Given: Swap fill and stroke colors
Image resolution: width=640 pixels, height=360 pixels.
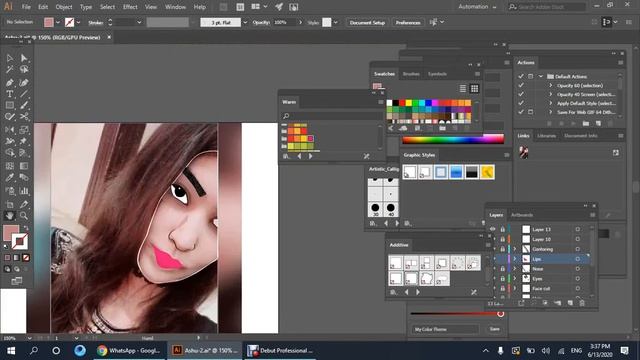Looking at the screenshot, I should click(26, 227).
